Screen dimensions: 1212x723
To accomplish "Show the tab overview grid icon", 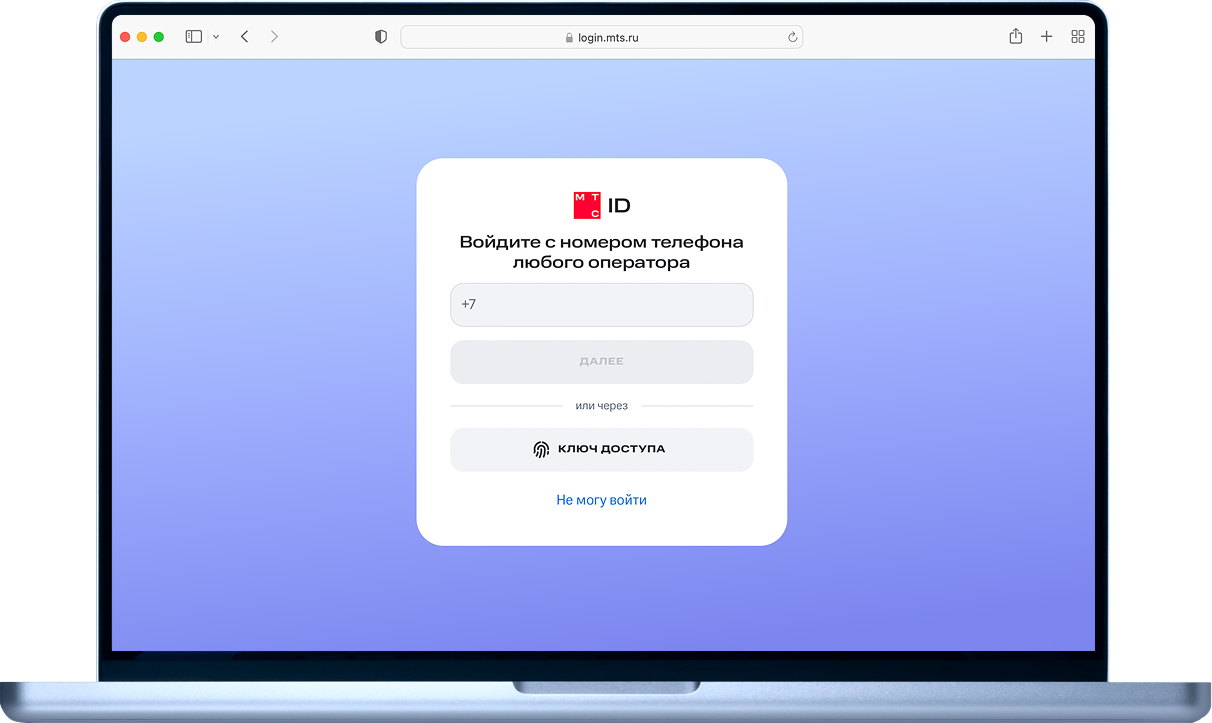I will coord(1078,37).
